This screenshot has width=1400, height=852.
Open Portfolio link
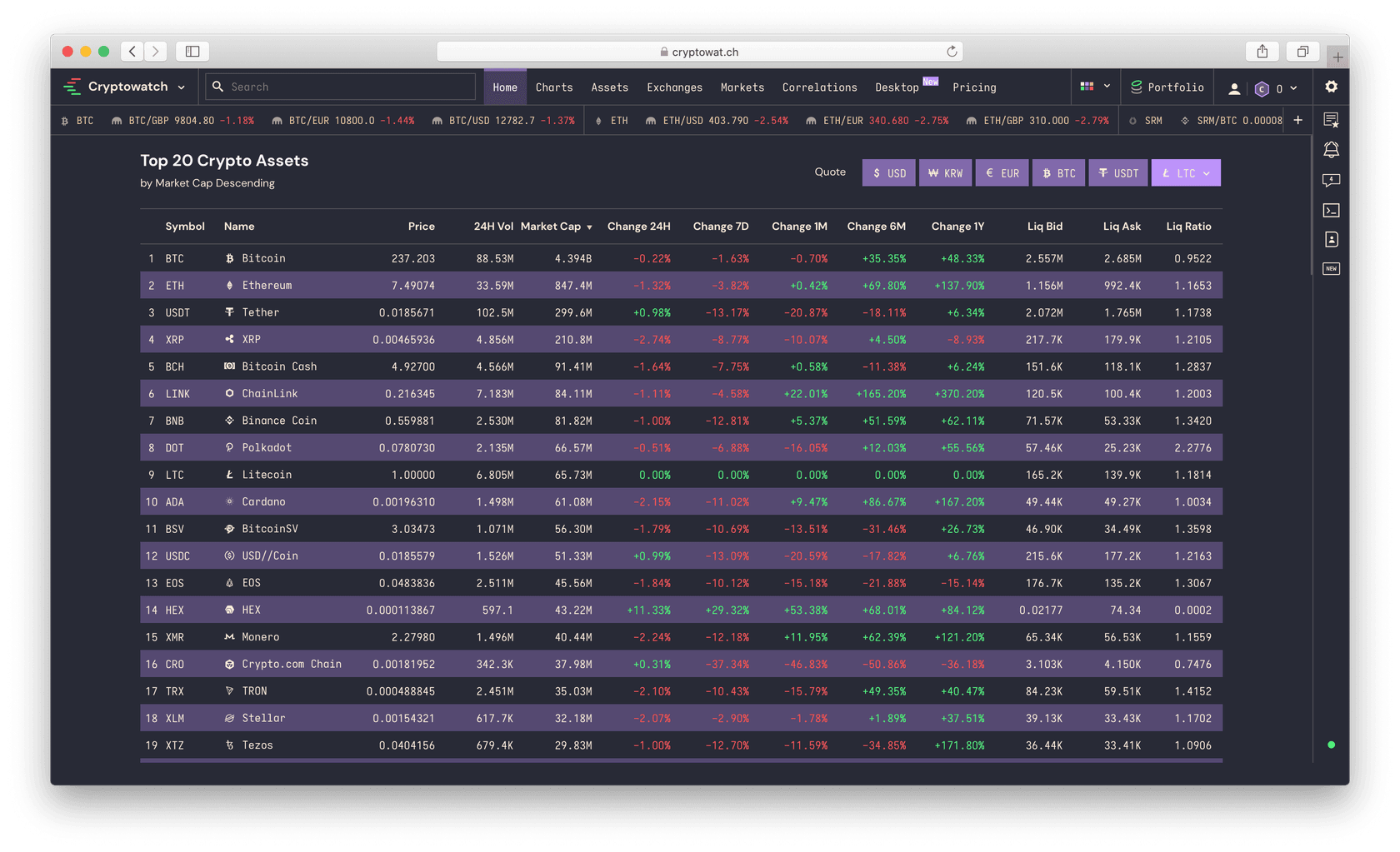click(1167, 87)
